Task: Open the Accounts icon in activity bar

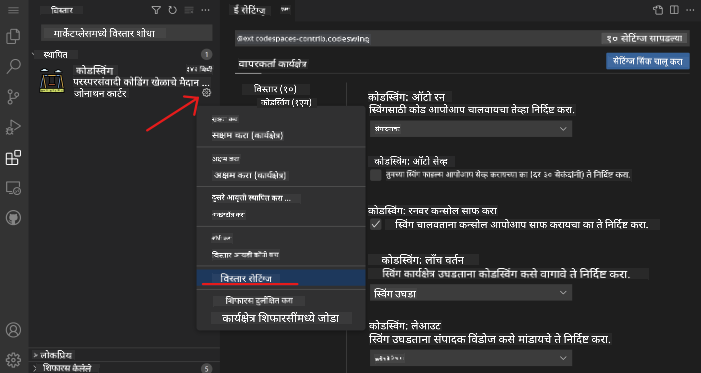Action: point(13,330)
